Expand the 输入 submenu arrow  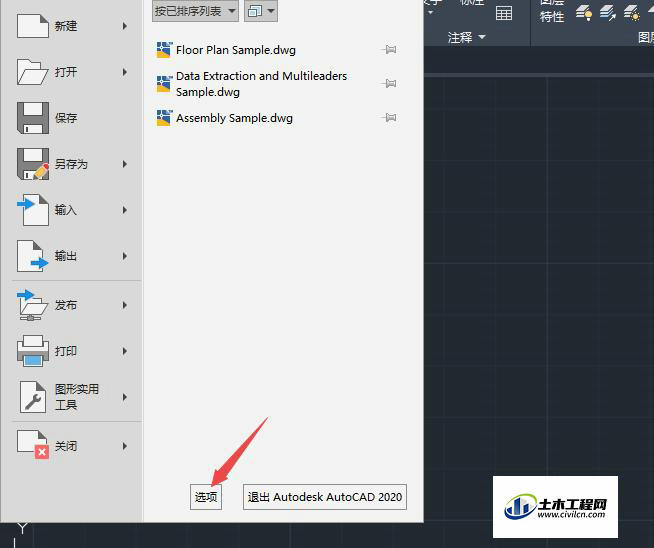[x=125, y=210]
